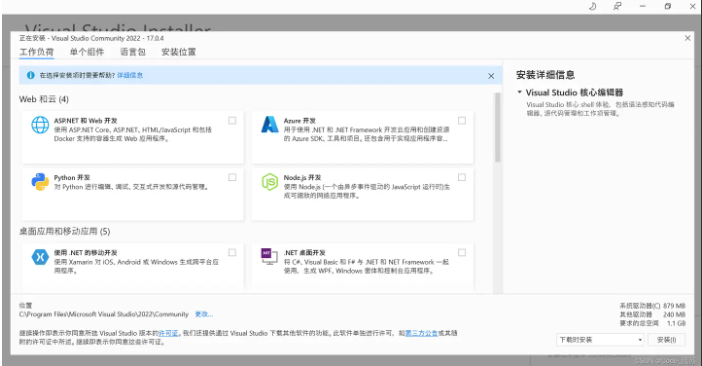The height and width of the screenshot is (366, 702).
Task: Select the Azure development workload checkbox
Action: [x=462, y=120]
